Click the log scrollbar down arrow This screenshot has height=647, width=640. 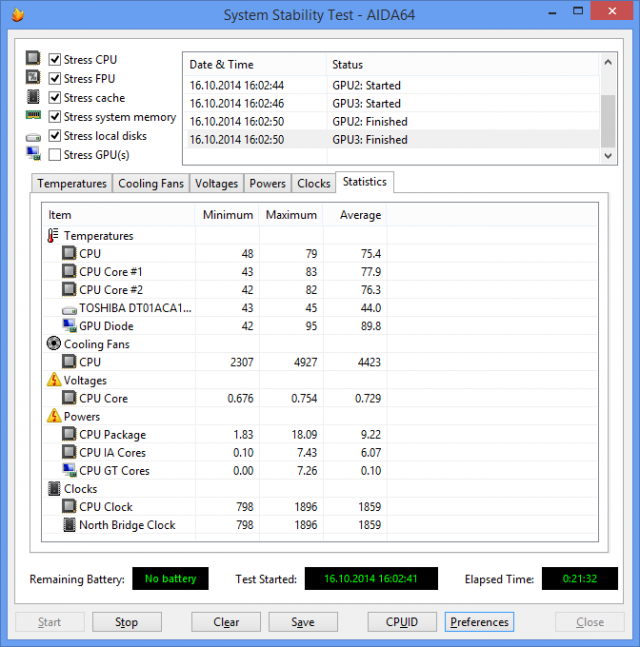coord(608,156)
